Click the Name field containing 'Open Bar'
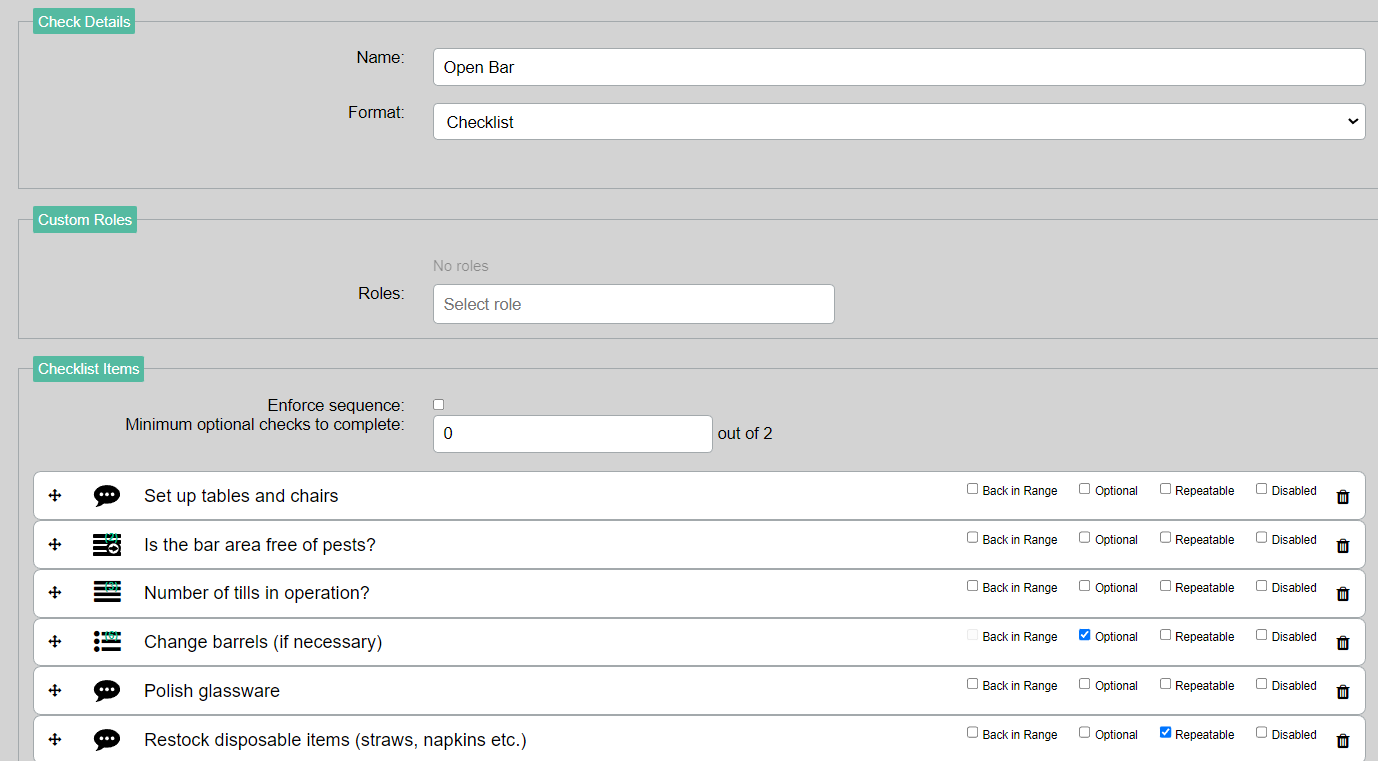 point(898,68)
